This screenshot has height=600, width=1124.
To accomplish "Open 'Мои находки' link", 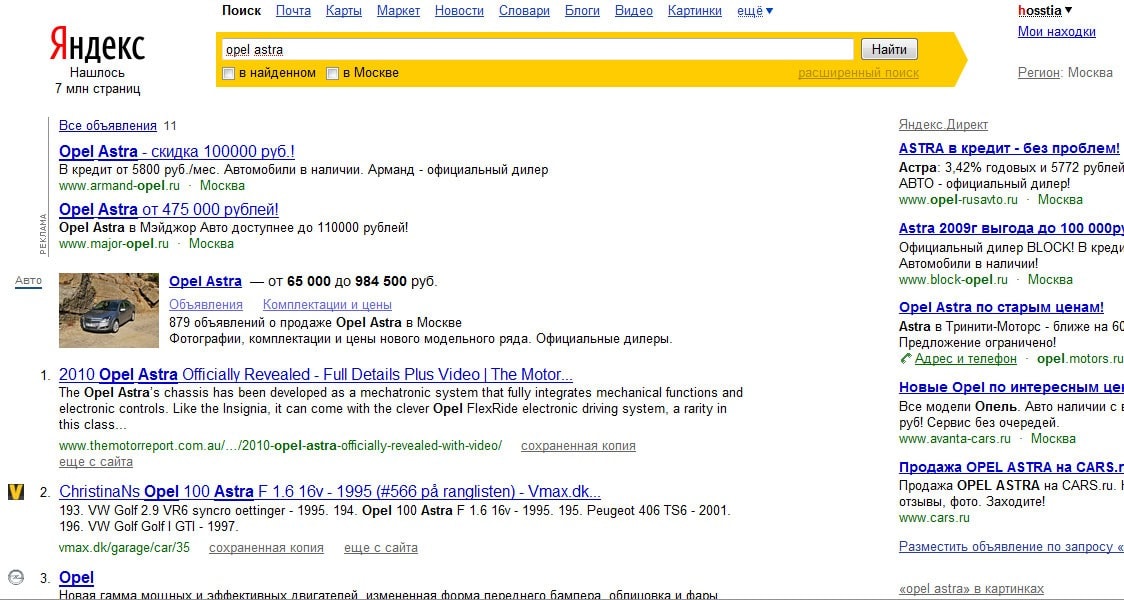I will (x=1056, y=32).
